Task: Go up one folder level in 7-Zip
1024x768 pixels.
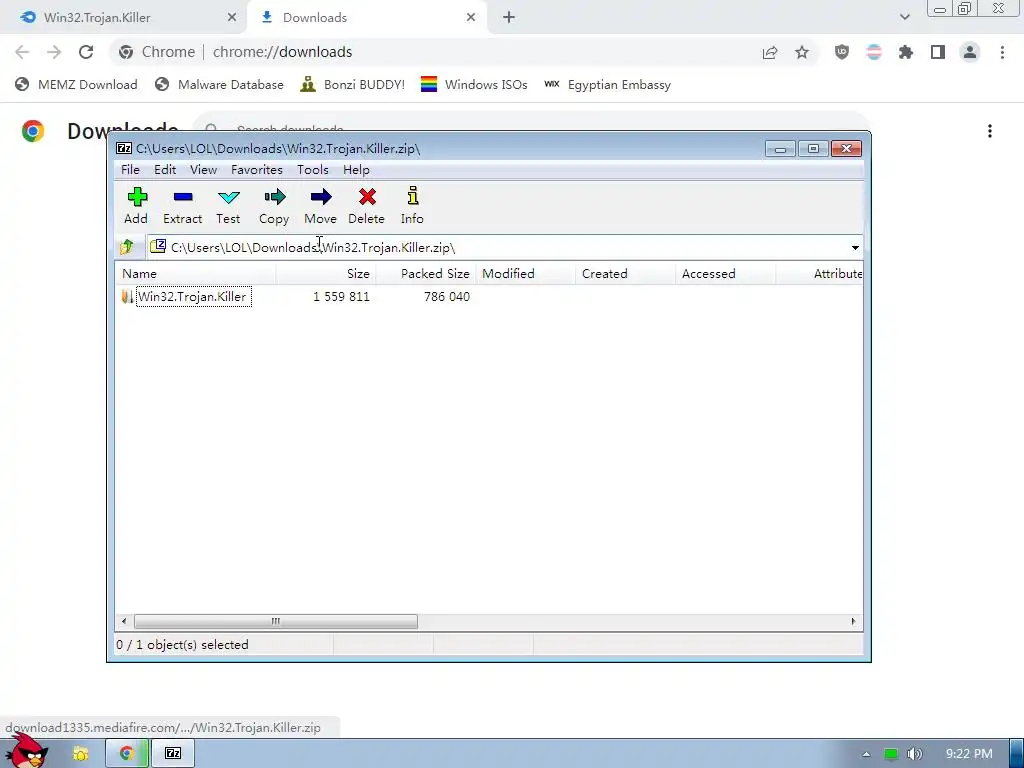Action: pyautogui.click(x=127, y=247)
